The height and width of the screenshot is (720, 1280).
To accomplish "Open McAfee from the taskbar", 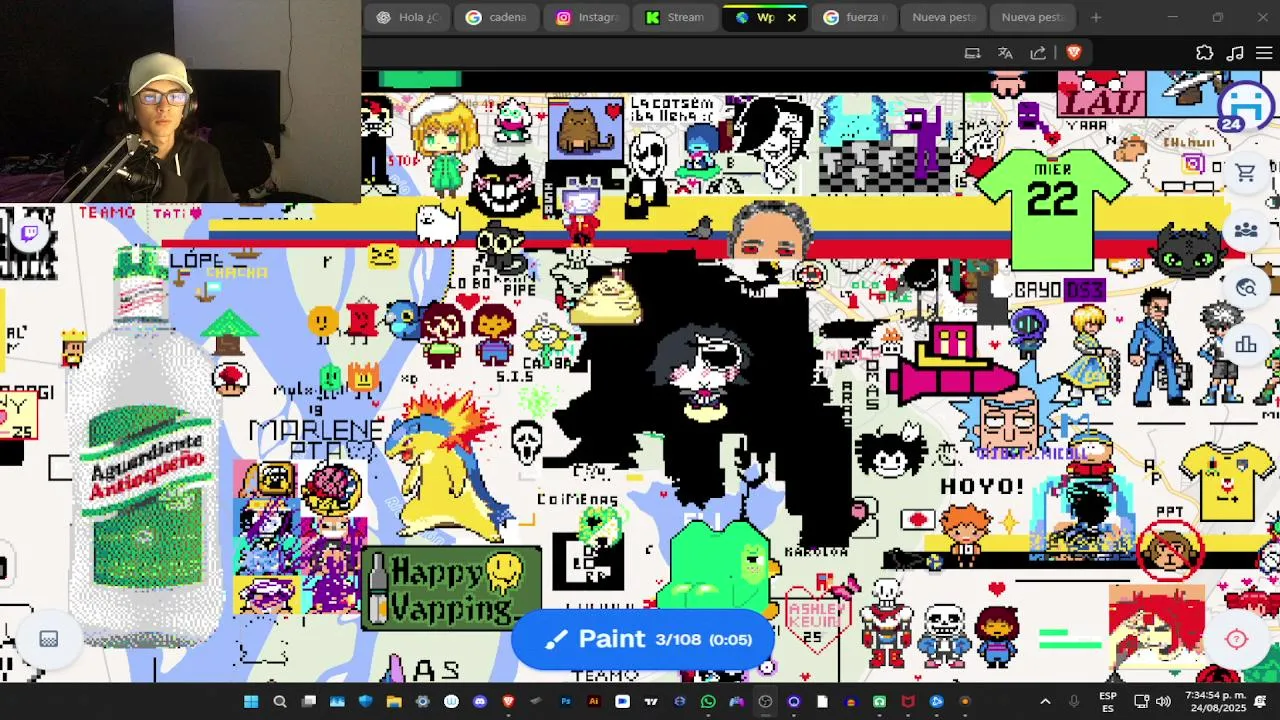I will [x=908, y=701].
